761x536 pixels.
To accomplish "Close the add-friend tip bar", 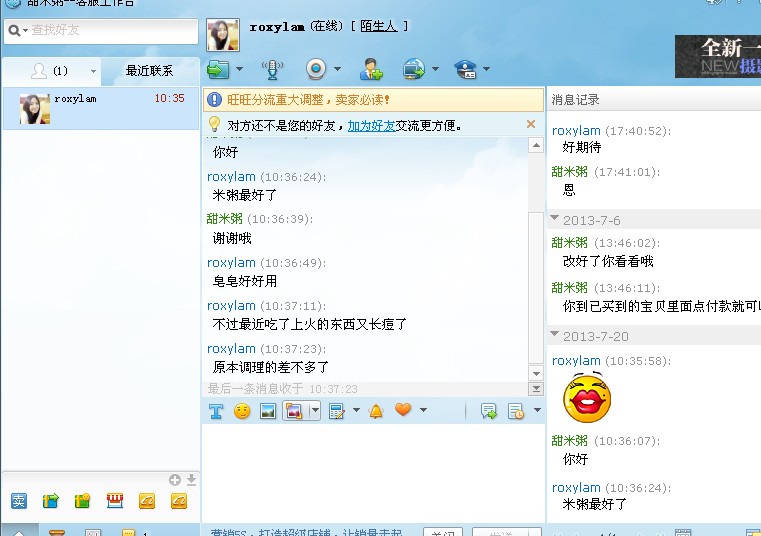I will click(531, 124).
